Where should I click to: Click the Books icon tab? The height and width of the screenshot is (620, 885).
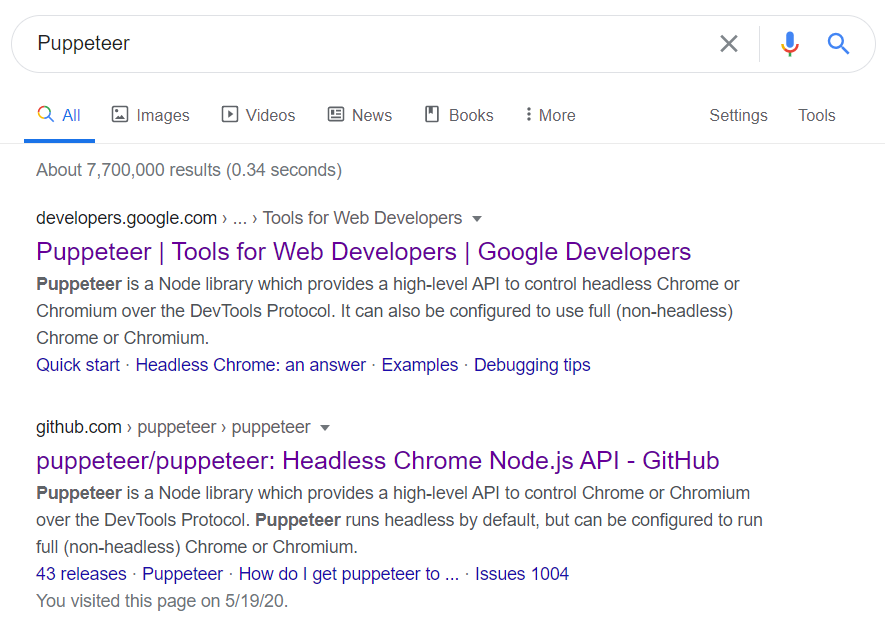(432, 114)
